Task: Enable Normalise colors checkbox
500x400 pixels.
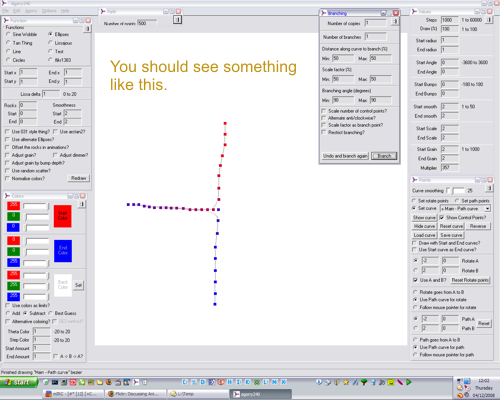Action: [7, 179]
